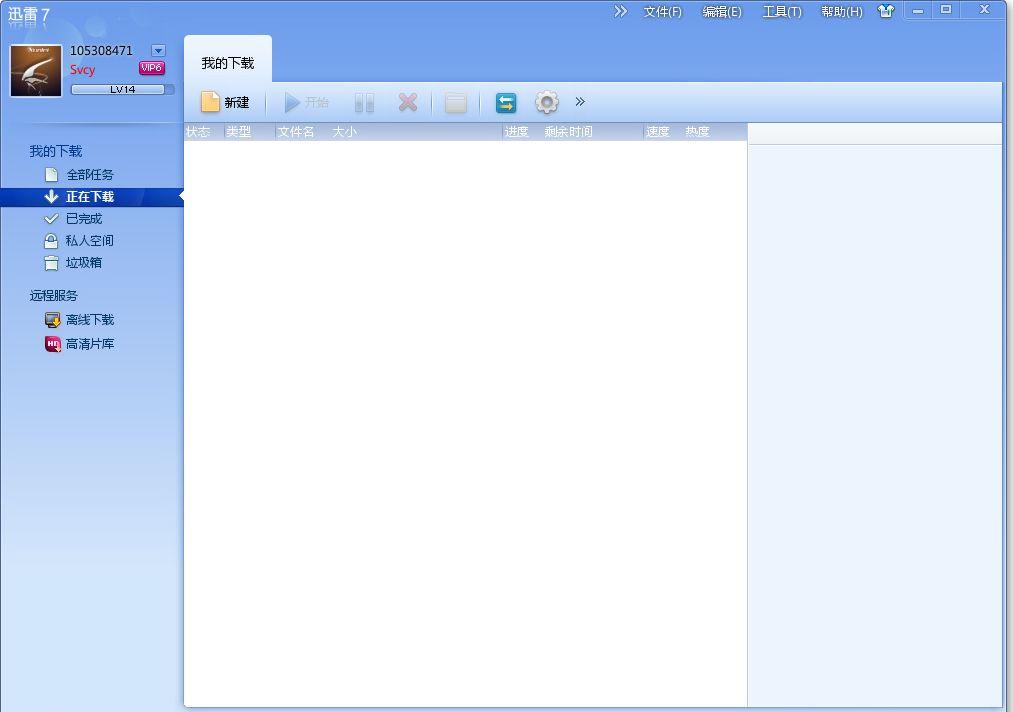This screenshot has width=1013, height=712.
Task: Open the download folder icon in toolbar
Action: pos(456,102)
